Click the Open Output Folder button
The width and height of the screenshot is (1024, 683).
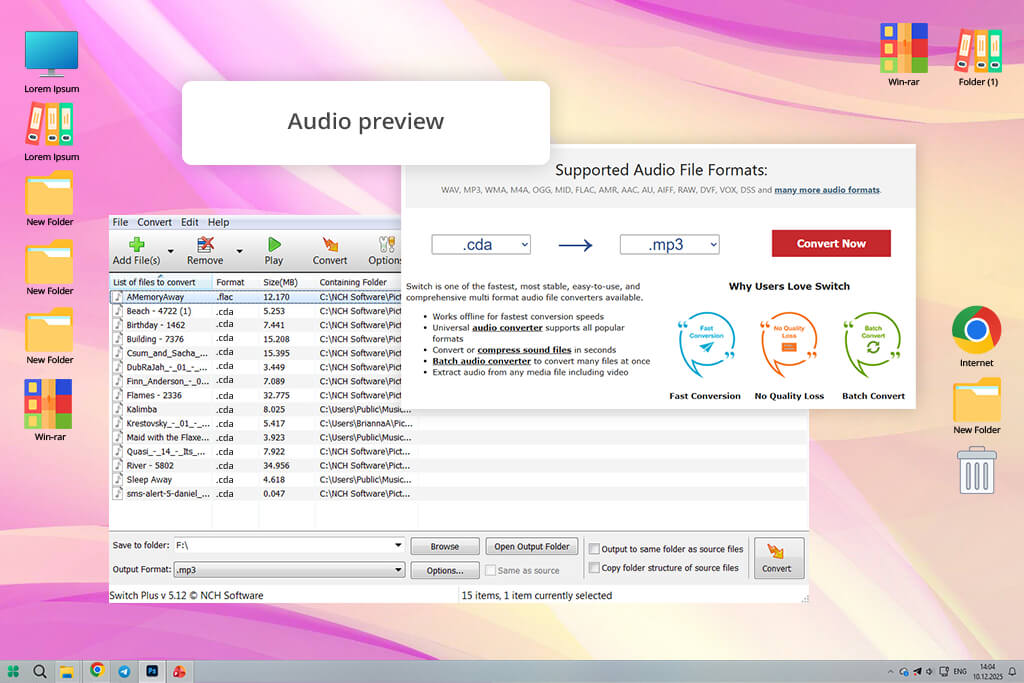tap(532, 547)
